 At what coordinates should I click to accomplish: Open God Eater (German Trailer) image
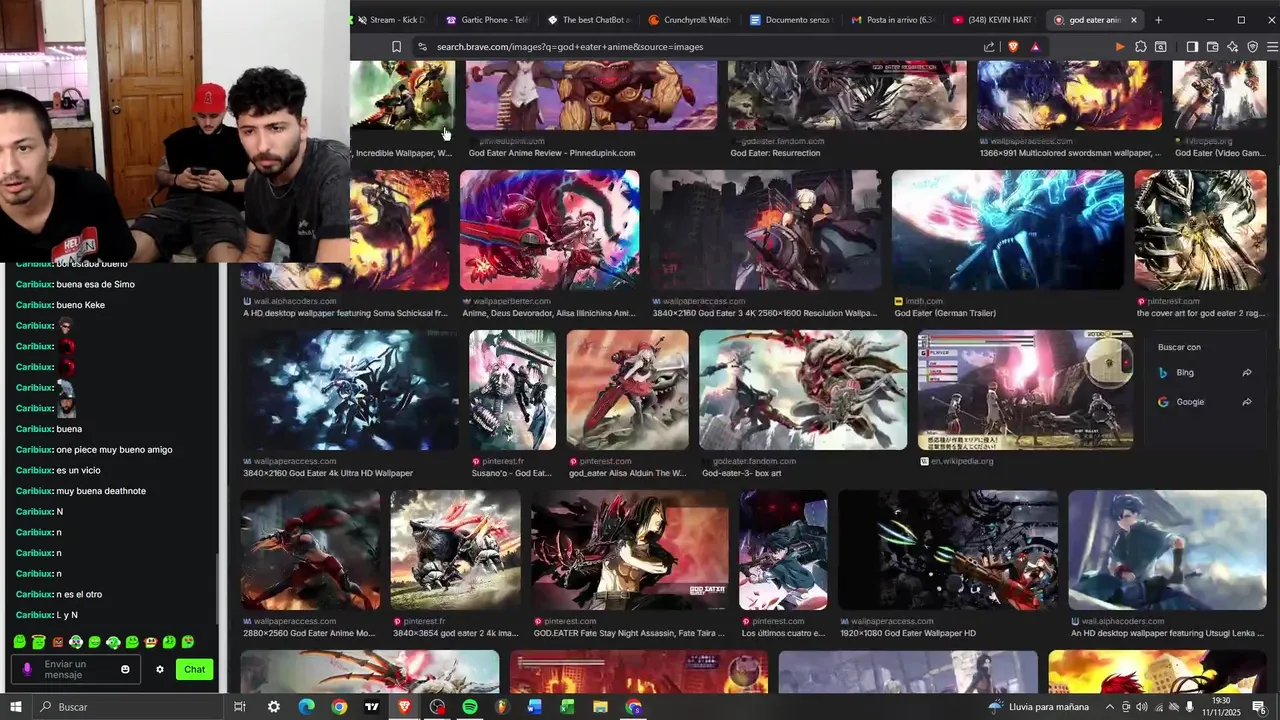tap(1007, 230)
